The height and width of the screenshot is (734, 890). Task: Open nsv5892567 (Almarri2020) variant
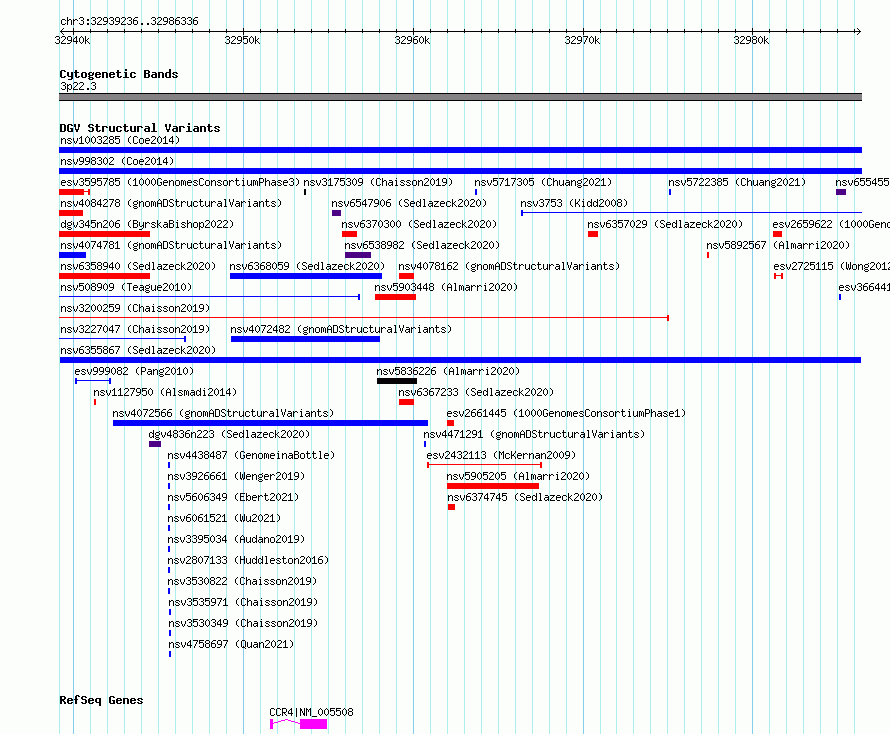(x=778, y=245)
